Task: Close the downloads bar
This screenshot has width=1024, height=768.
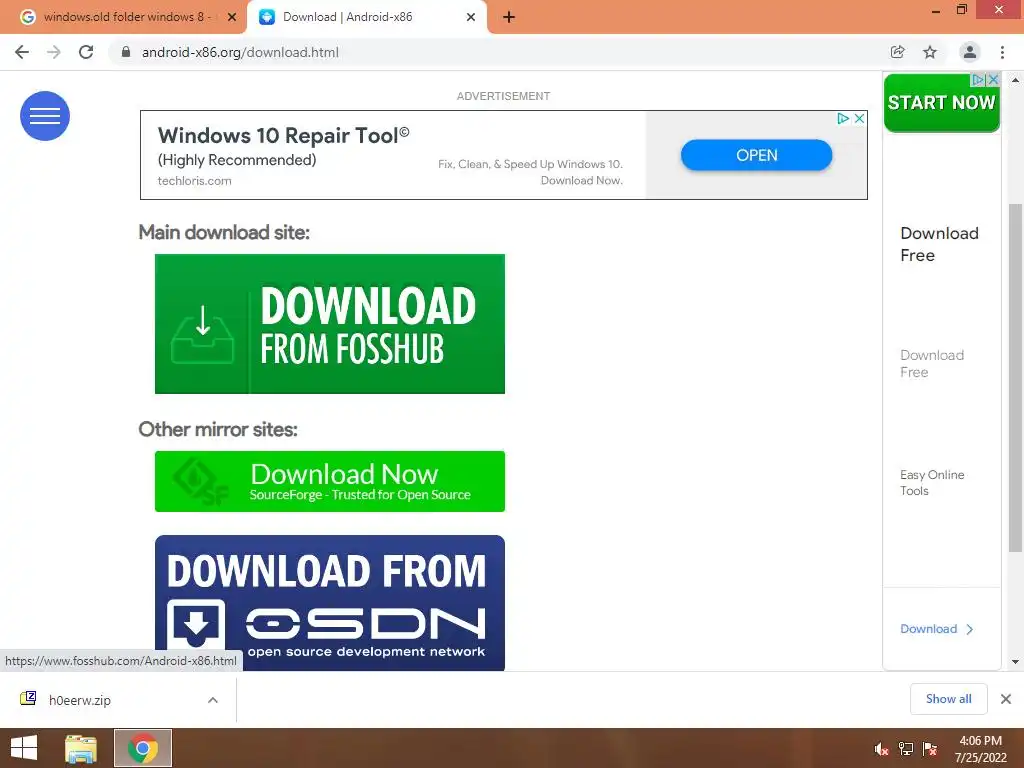Action: click(x=1006, y=699)
